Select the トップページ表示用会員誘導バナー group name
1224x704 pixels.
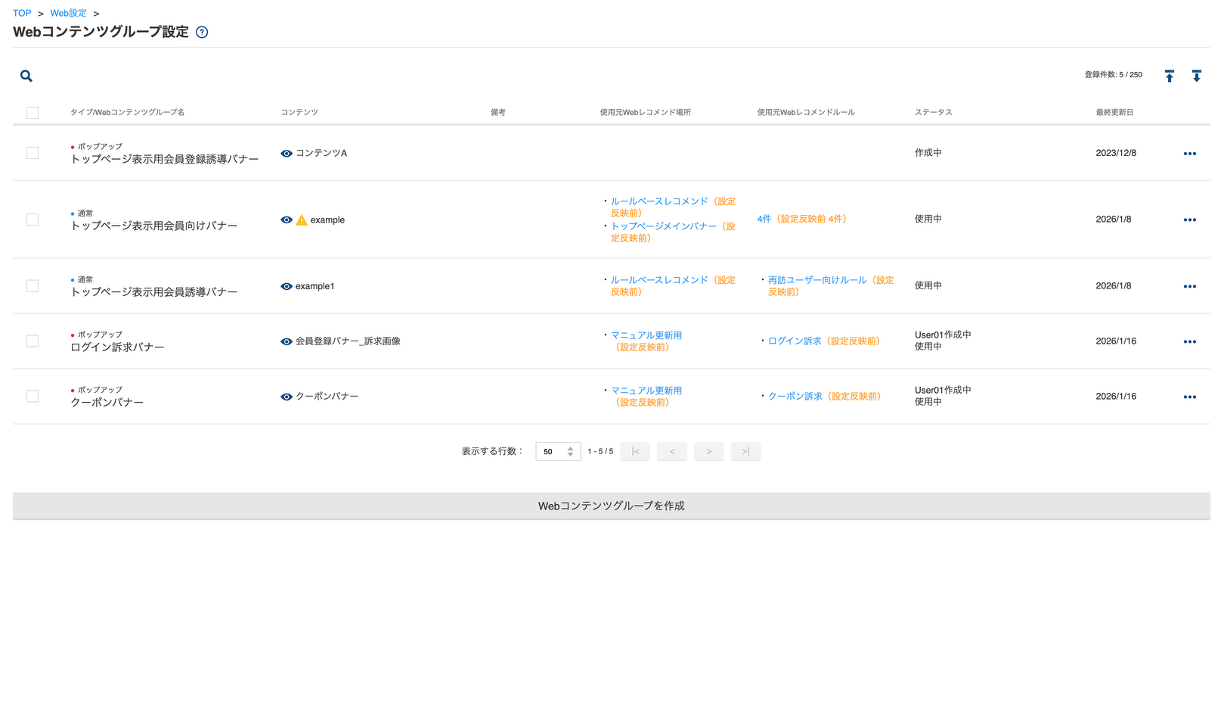154,292
